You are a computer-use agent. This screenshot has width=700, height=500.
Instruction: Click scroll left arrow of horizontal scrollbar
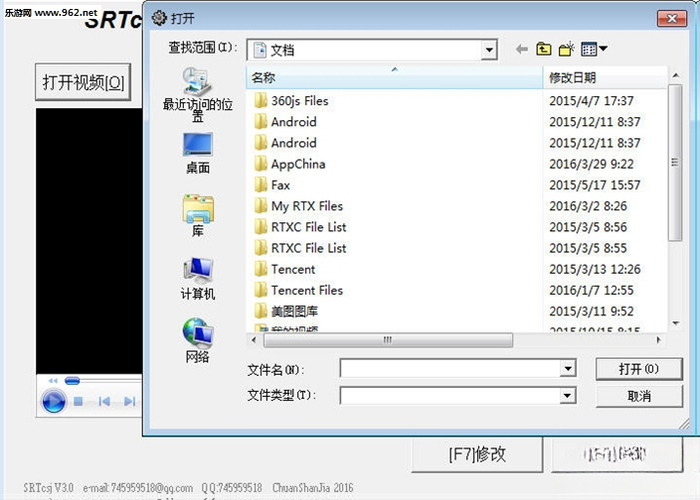coord(254,340)
